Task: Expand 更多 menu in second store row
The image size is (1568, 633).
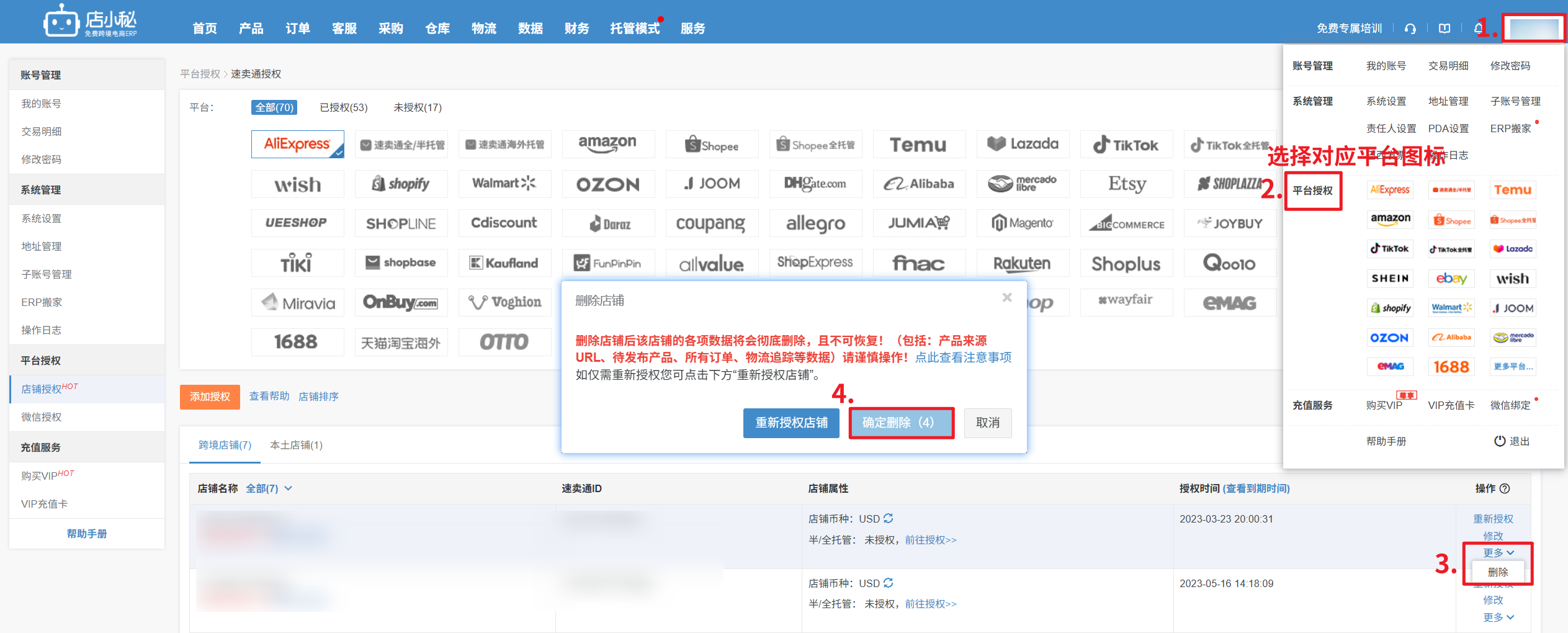Action: click(x=1498, y=617)
